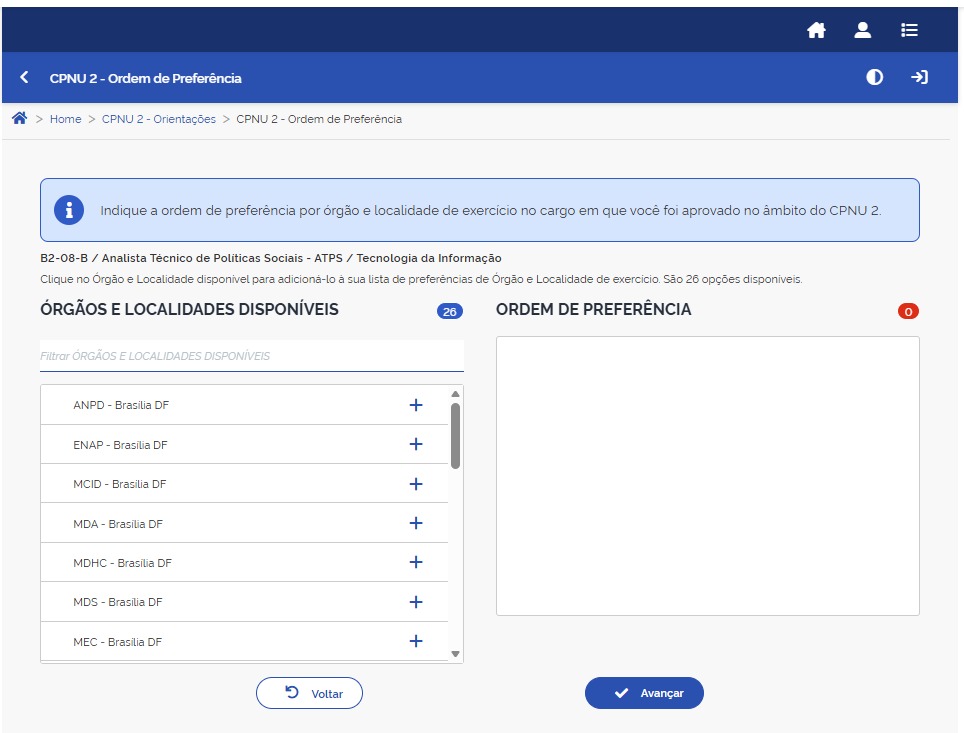Open the list menu icon
The width and height of the screenshot is (964, 733).
909,30
